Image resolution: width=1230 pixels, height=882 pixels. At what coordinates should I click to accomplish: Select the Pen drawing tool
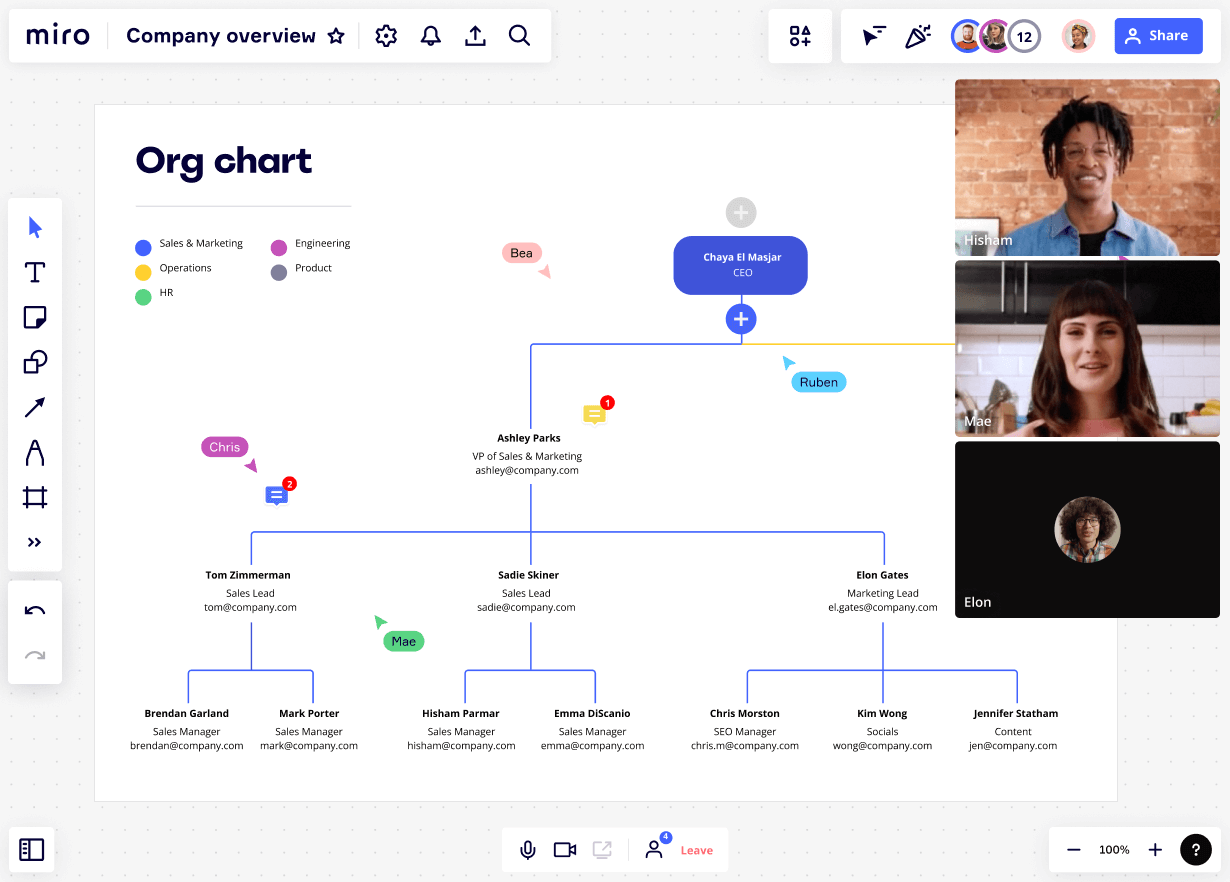click(x=35, y=452)
